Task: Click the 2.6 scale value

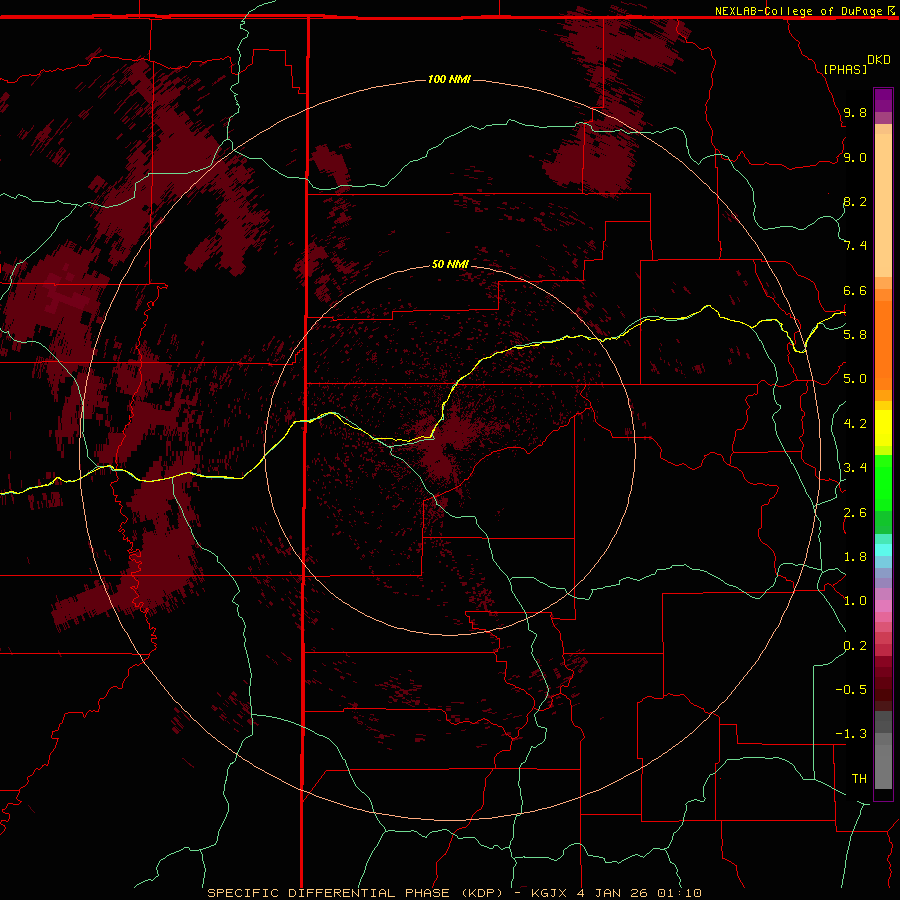Action: click(x=855, y=513)
